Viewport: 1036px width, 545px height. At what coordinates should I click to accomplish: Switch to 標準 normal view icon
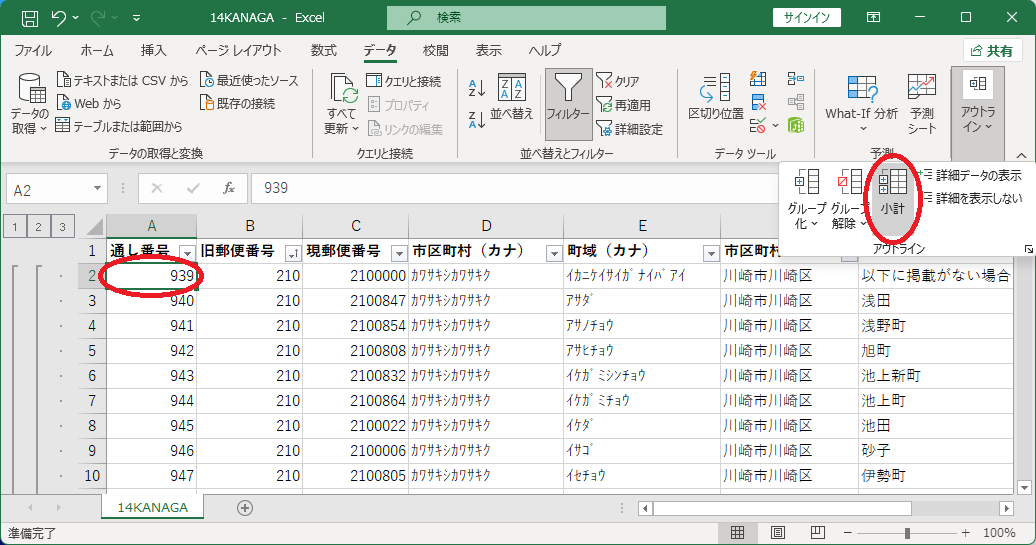[x=737, y=532]
